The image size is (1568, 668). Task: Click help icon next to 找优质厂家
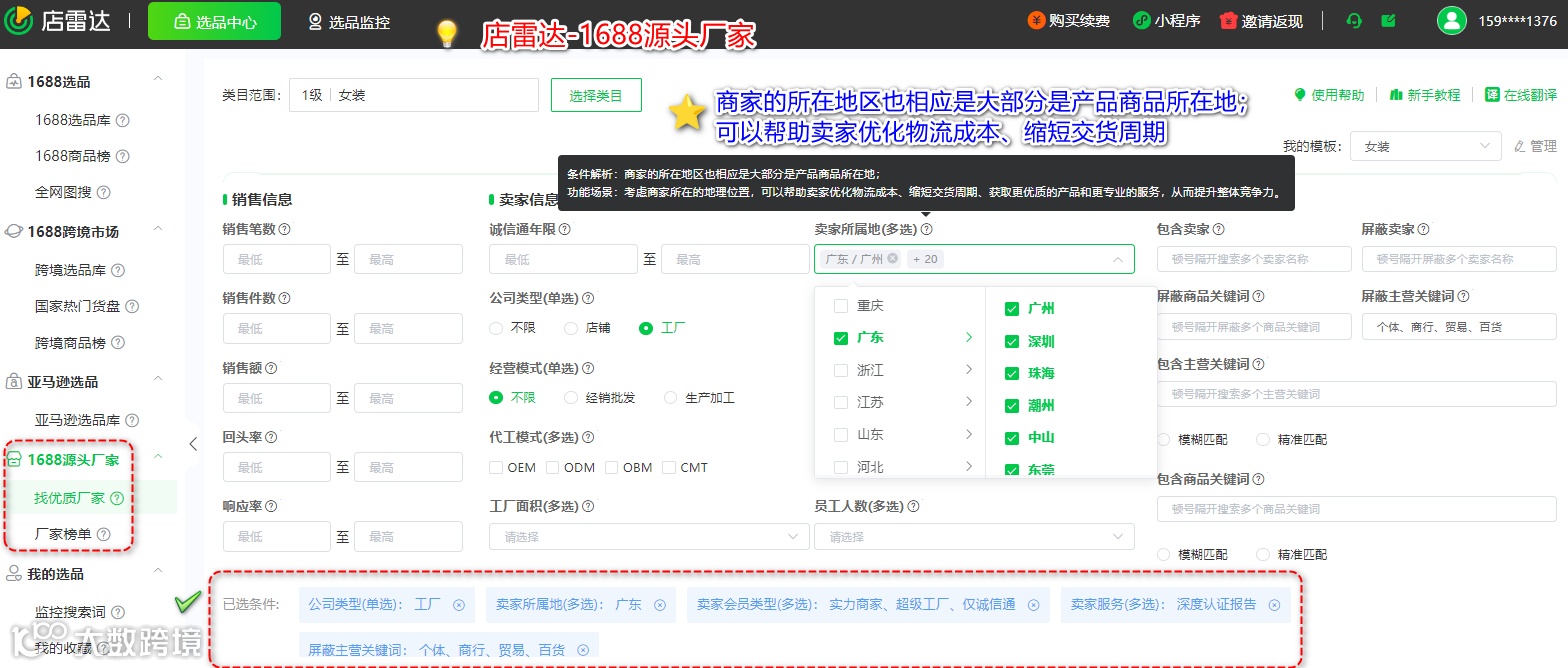point(117,498)
